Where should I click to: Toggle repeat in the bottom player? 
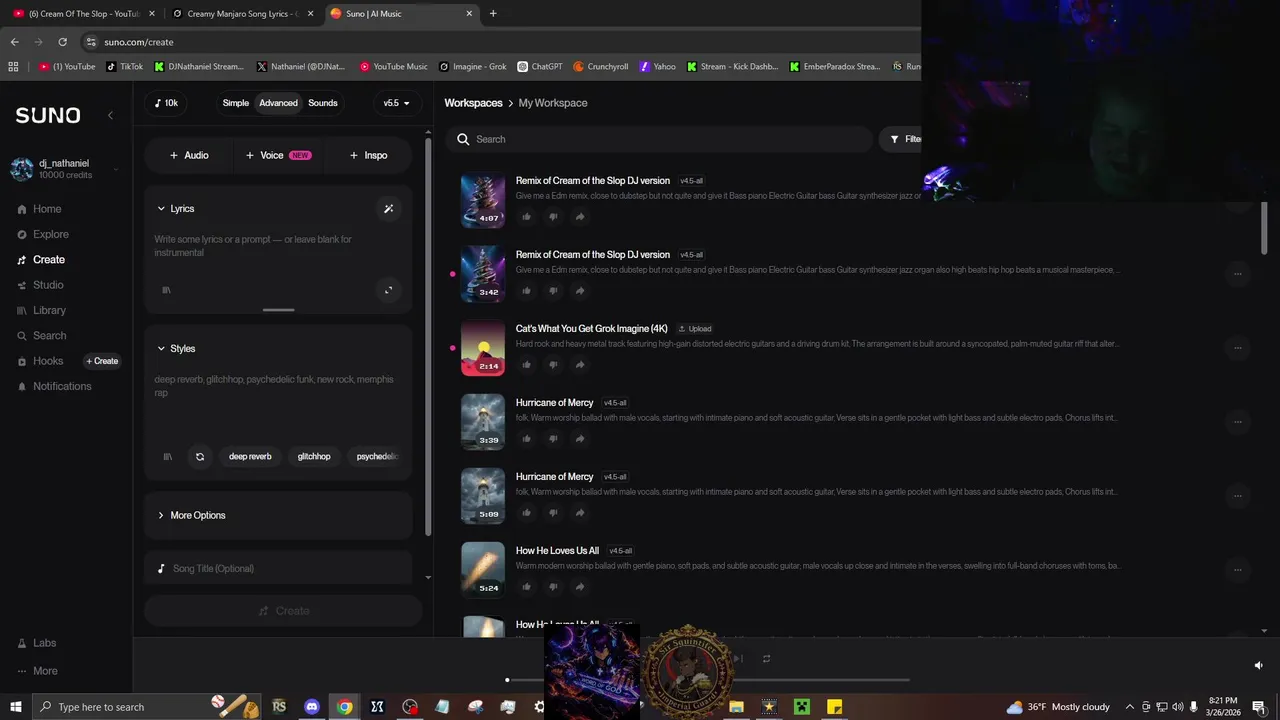click(x=766, y=659)
